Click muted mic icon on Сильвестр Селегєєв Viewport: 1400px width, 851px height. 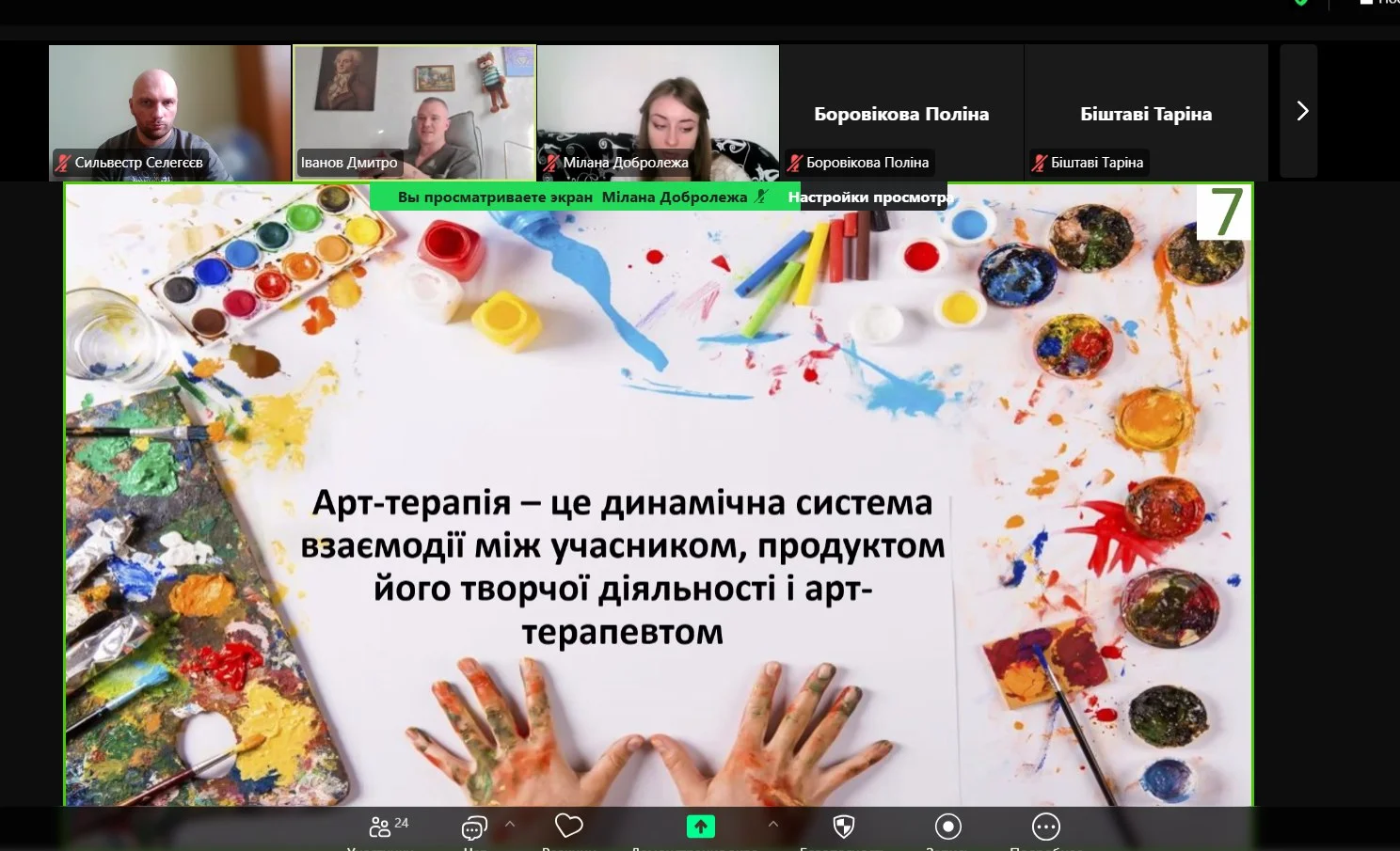coord(63,163)
